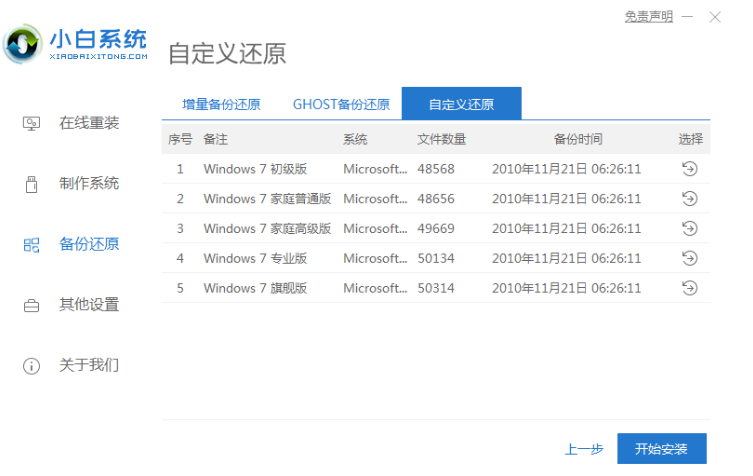
Task: Click the 关于我们 info icon
Action: tap(31, 366)
